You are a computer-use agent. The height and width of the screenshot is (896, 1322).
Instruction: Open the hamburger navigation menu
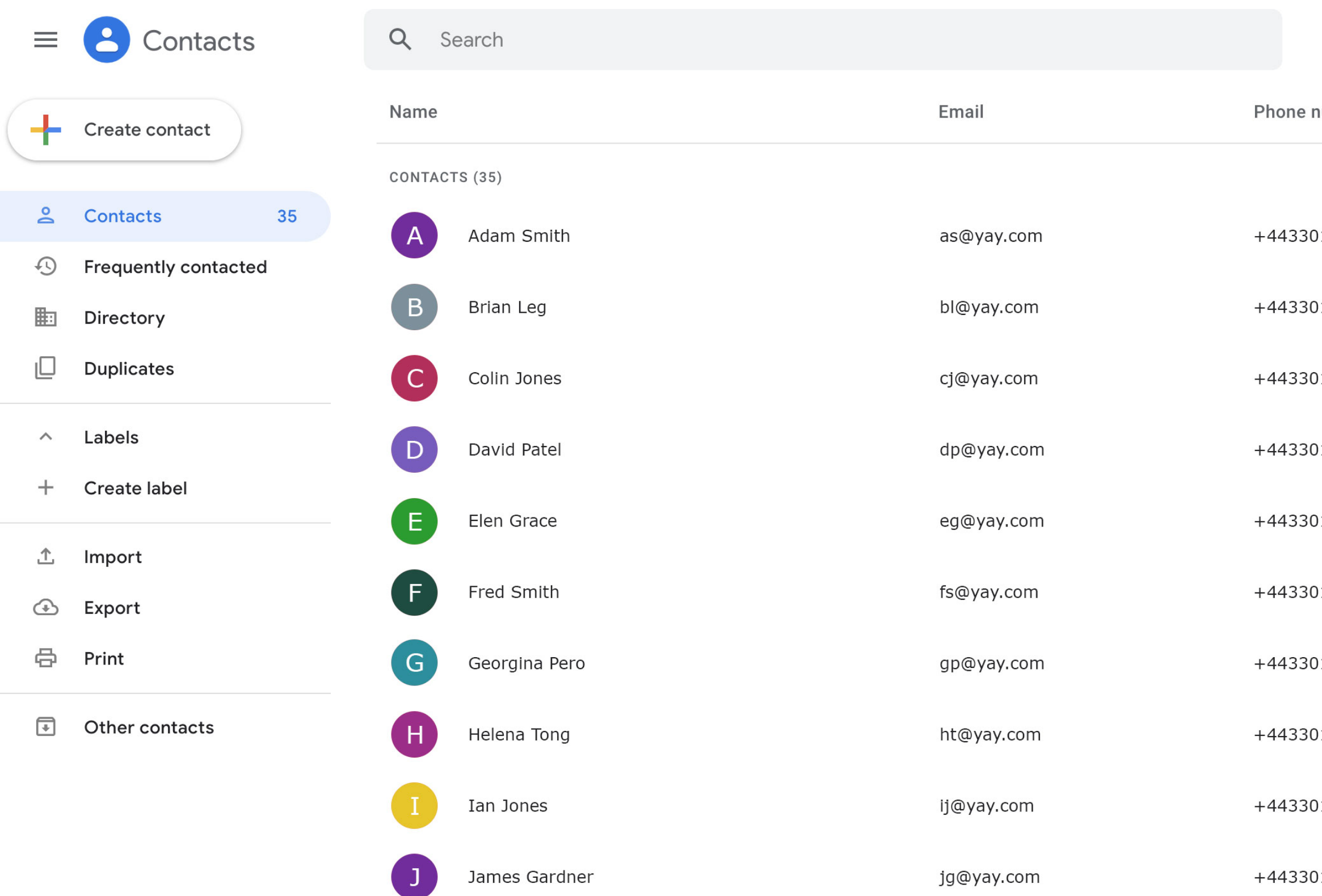[45, 40]
